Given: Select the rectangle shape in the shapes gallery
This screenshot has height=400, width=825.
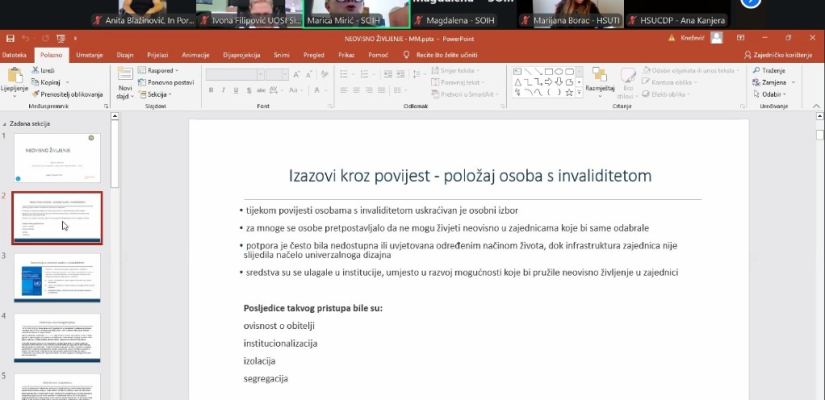Looking at the screenshot, I should [549, 72].
